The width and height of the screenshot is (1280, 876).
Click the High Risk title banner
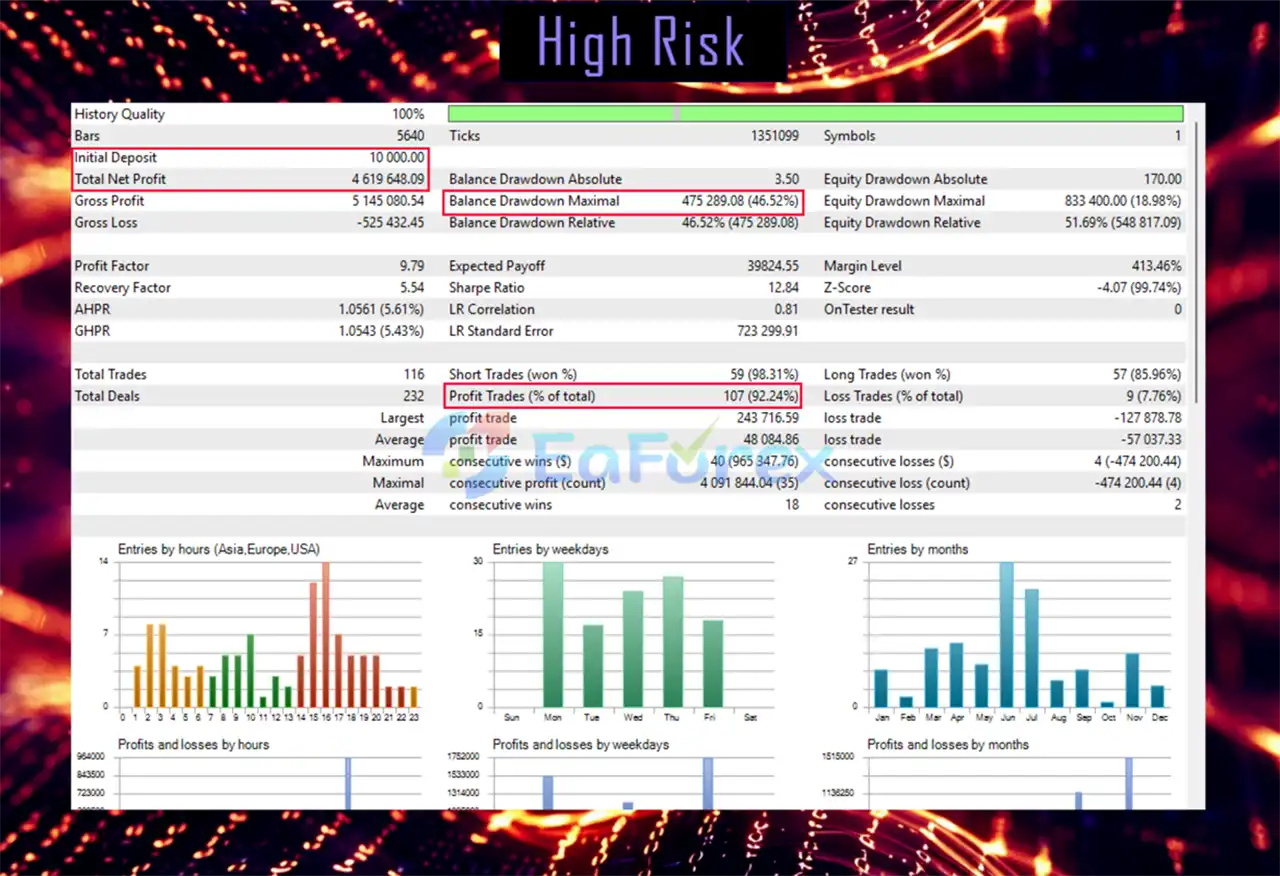(641, 43)
